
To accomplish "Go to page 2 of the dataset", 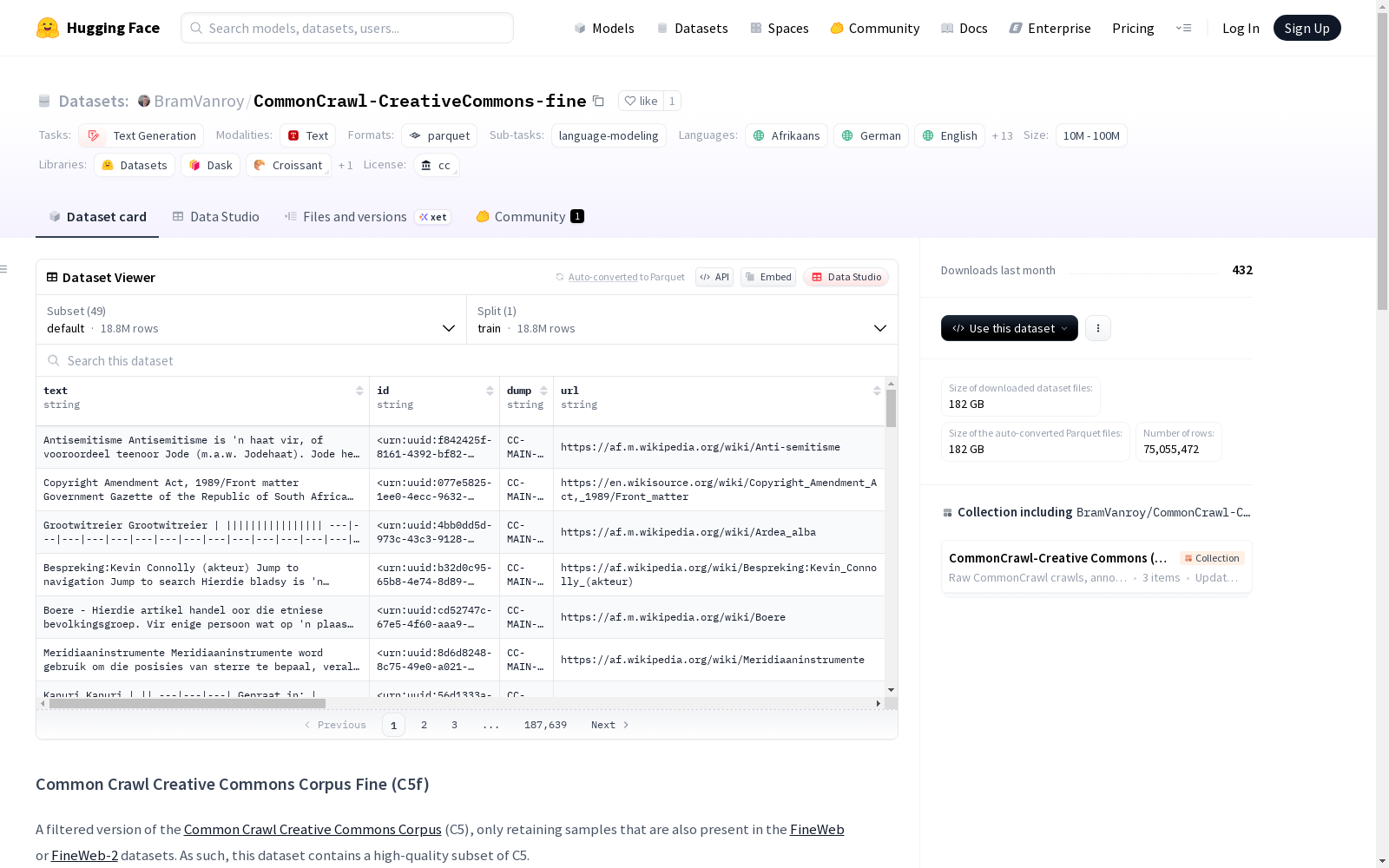I will coord(424,725).
